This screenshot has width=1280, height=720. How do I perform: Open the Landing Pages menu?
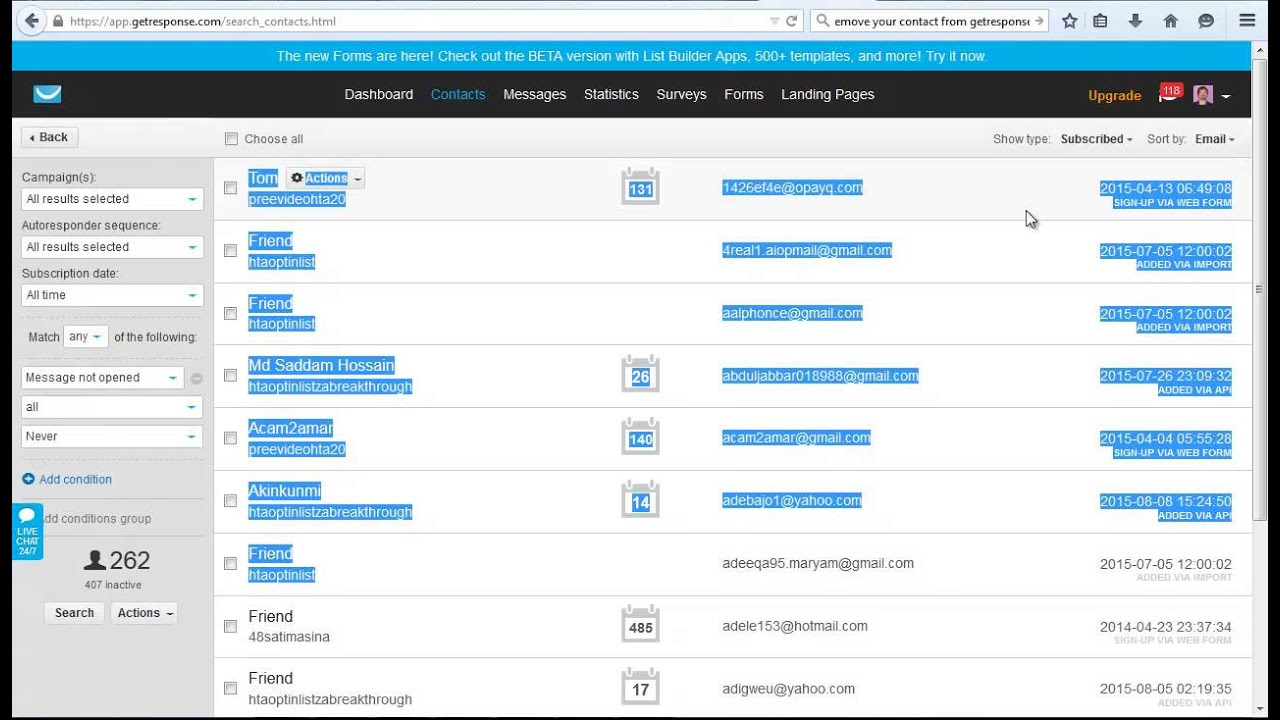point(828,94)
